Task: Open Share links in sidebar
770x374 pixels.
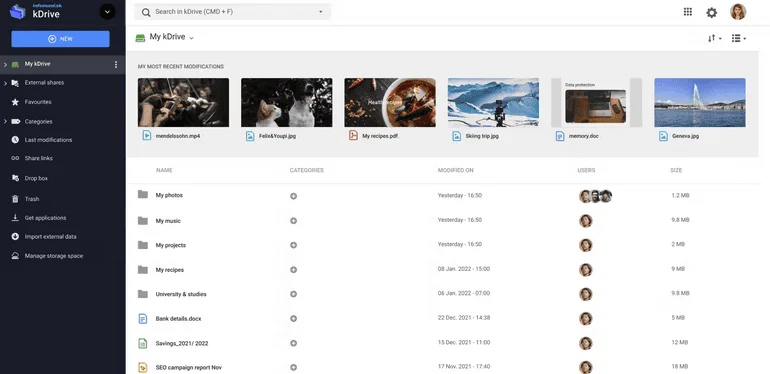Action: click(38, 159)
